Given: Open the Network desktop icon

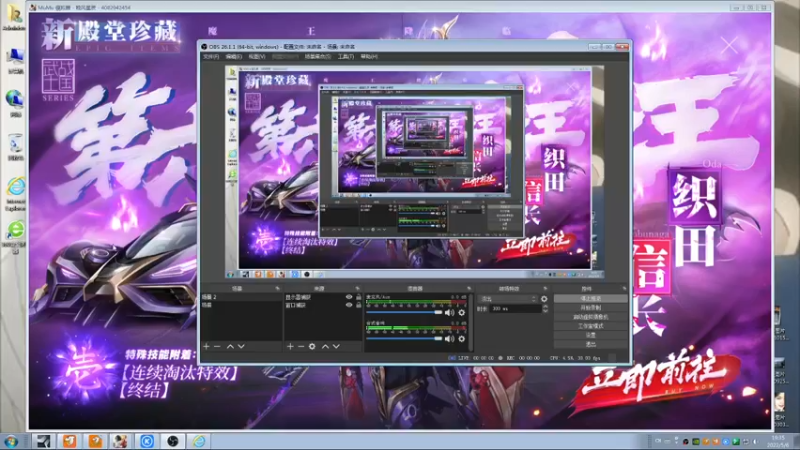Looking at the screenshot, I should (15, 103).
